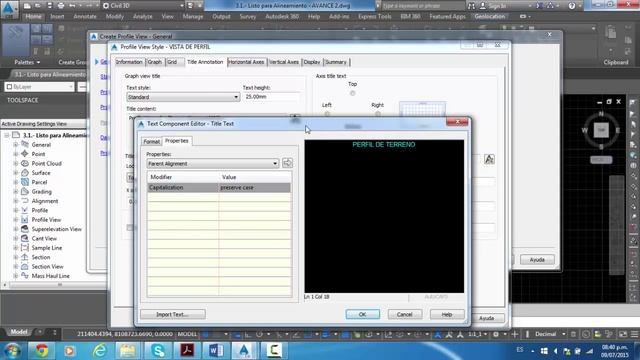Click the OK button in Text Component Editor
Viewport: 640px width, 360px height.
pos(362,314)
